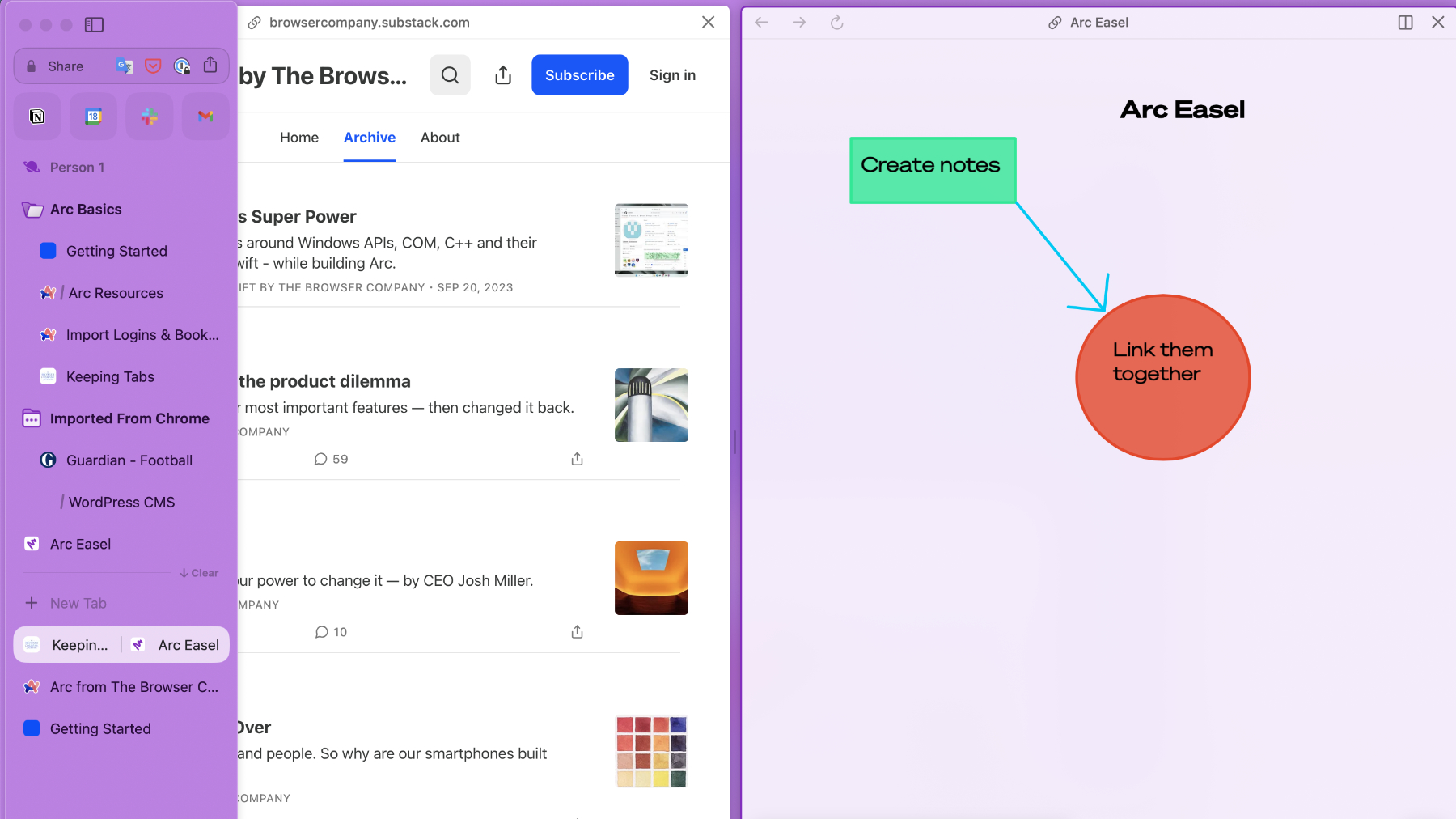This screenshot has width=1456, height=819.
Task: Open the orange skylight thumbnail
Action: pyautogui.click(x=651, y=579)
